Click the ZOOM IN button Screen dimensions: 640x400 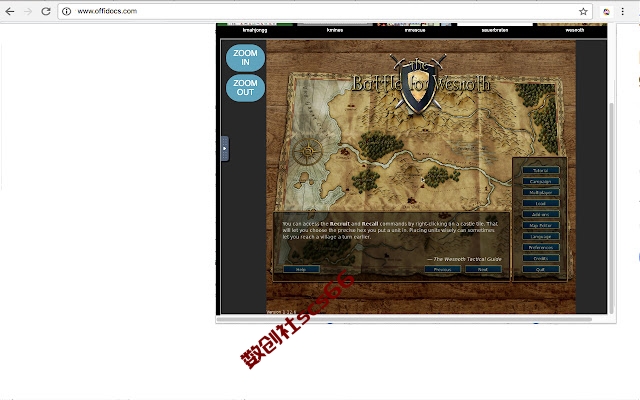click(x=245, y=58)
